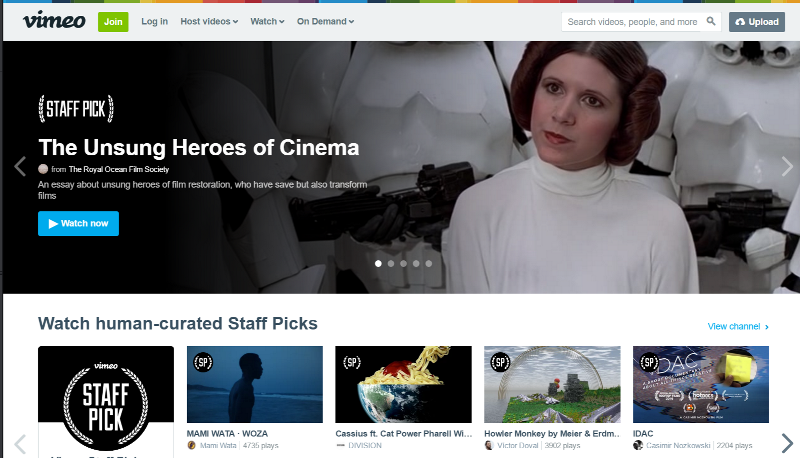Click SP badge on Cassius thumbnail

352,362
